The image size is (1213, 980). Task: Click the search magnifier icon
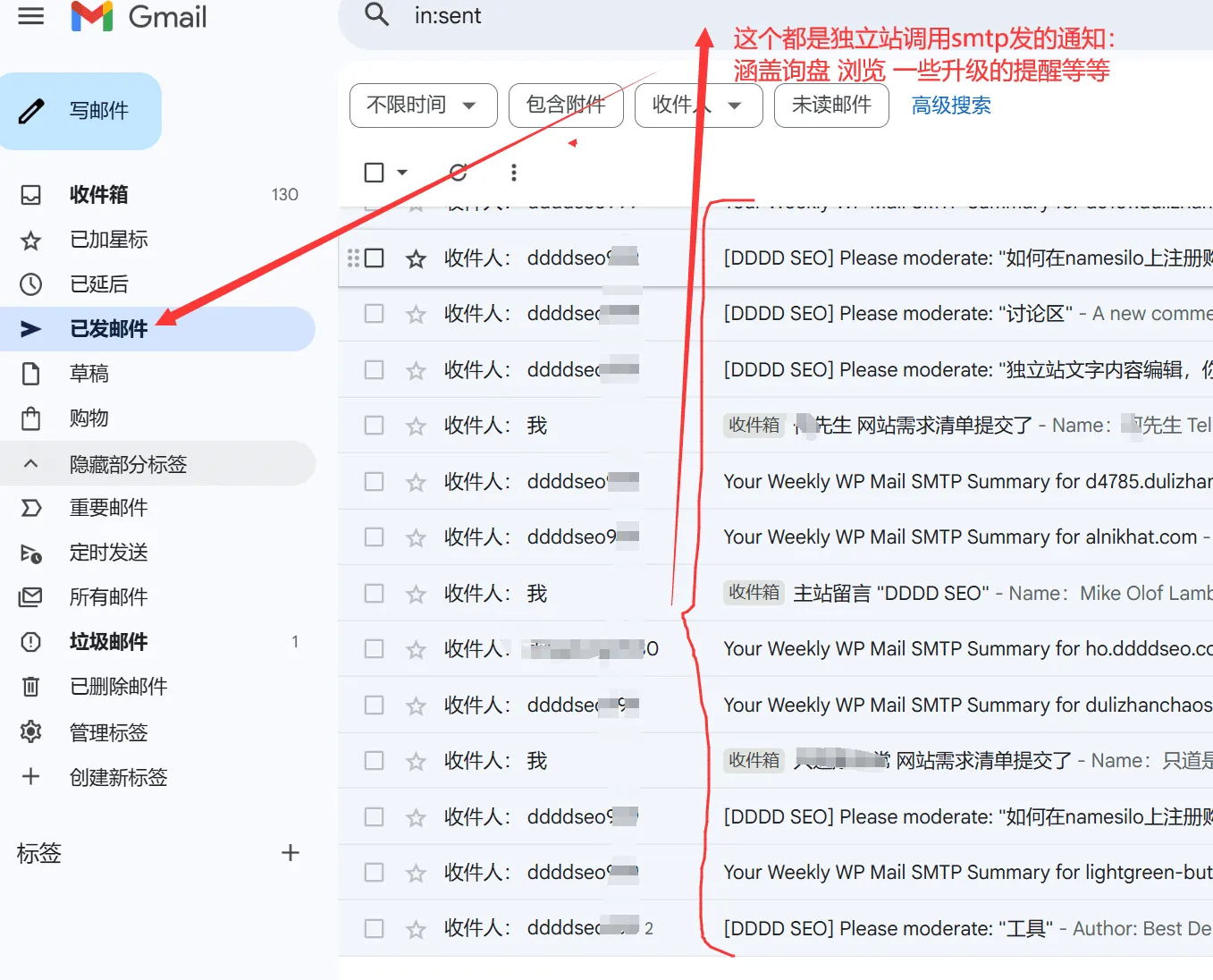(375, 15)
